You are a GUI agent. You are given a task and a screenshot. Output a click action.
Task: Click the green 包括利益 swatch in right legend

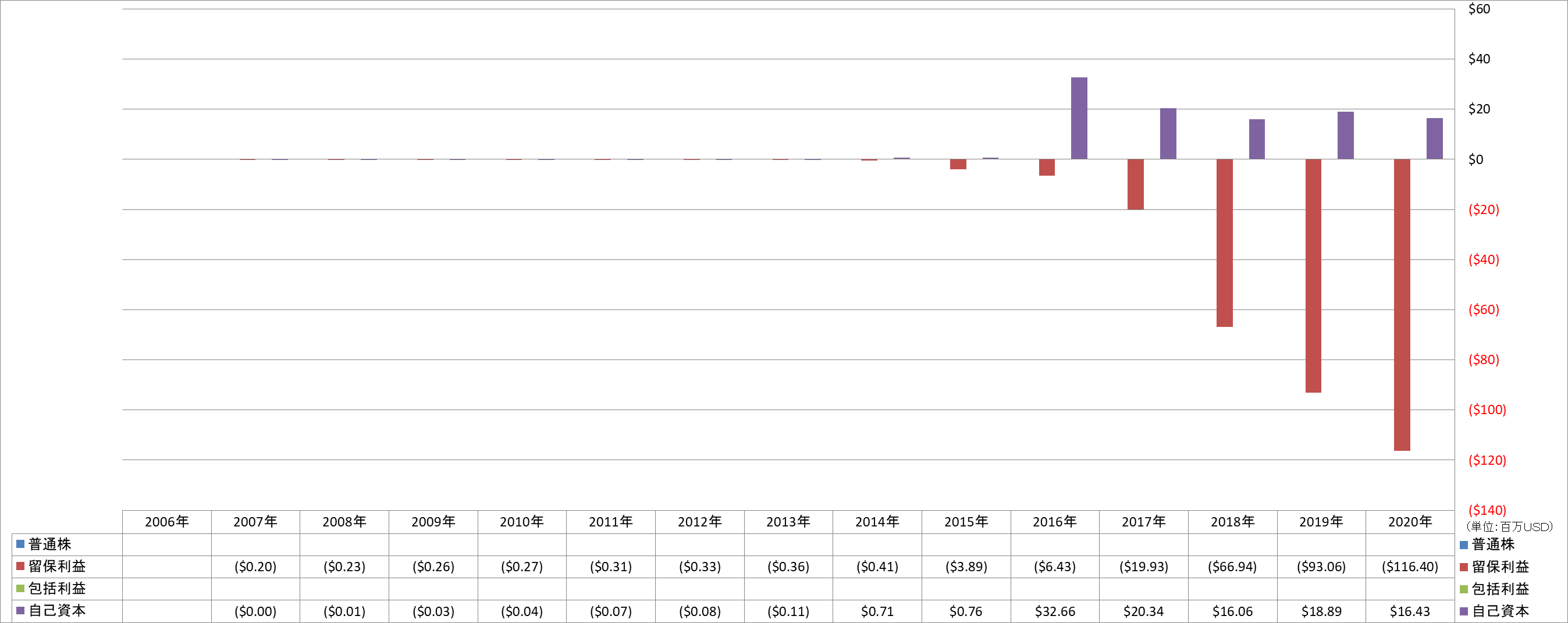click(x=1463, y=589)
